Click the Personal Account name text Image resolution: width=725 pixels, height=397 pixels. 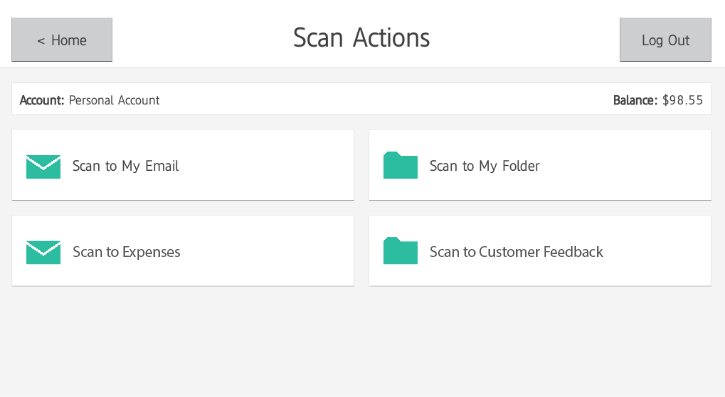click(114, 100)
